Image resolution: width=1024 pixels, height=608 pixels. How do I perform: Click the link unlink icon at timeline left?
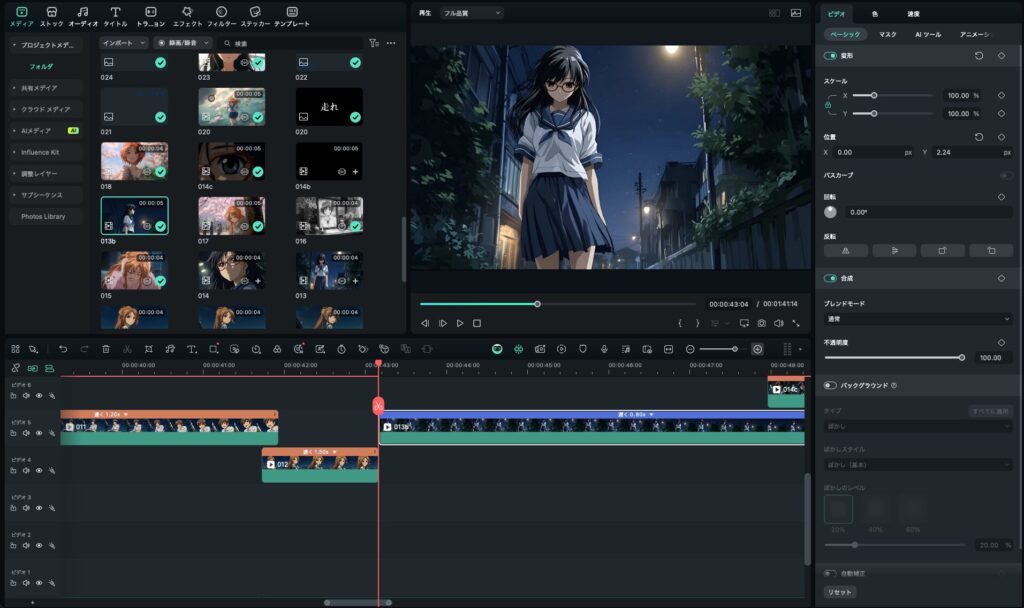[x=16, y=368]
